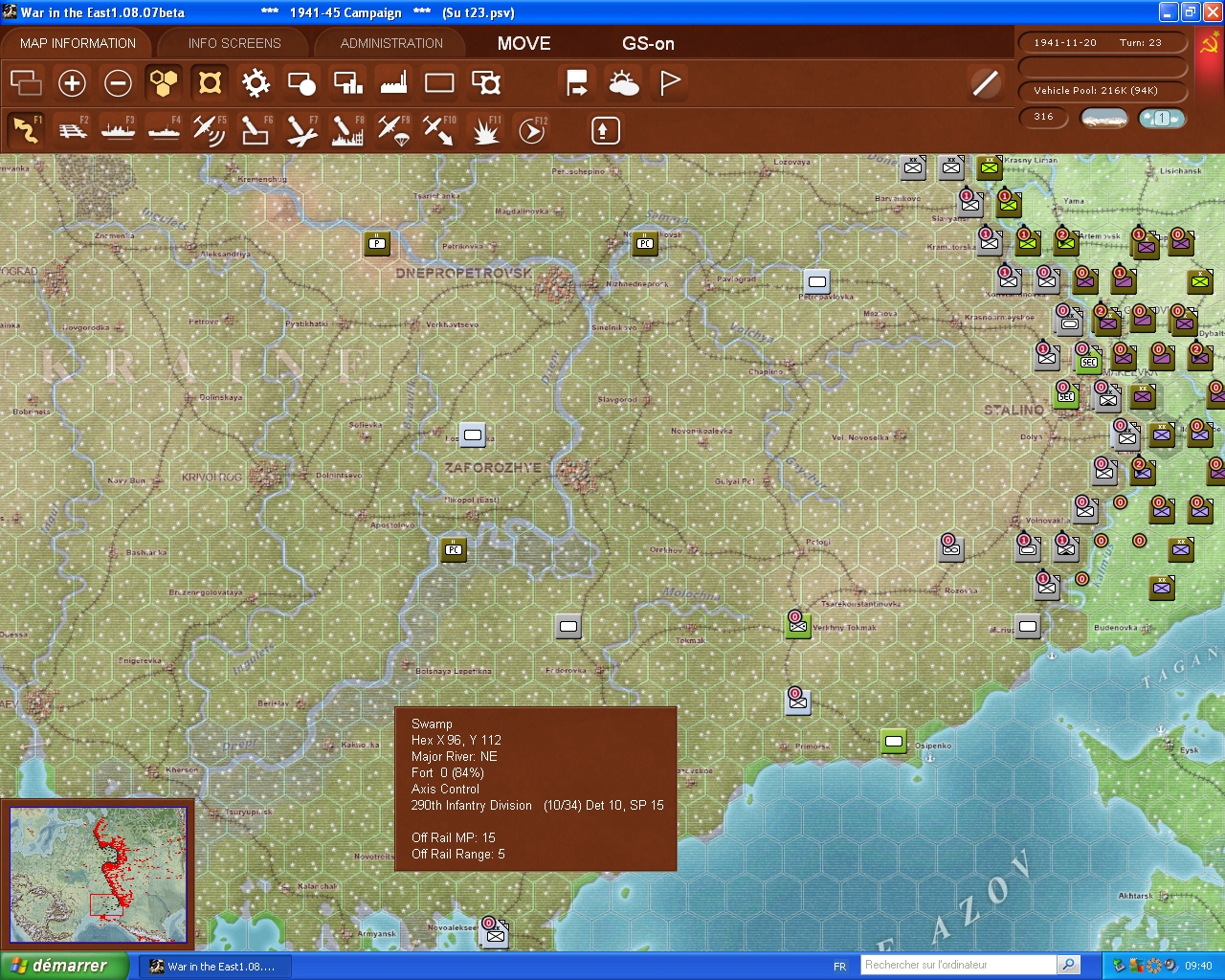This screenshot has height=980, width=1225.
Task: Open the ADMINISTRATION tab
Action: (391, 43)
